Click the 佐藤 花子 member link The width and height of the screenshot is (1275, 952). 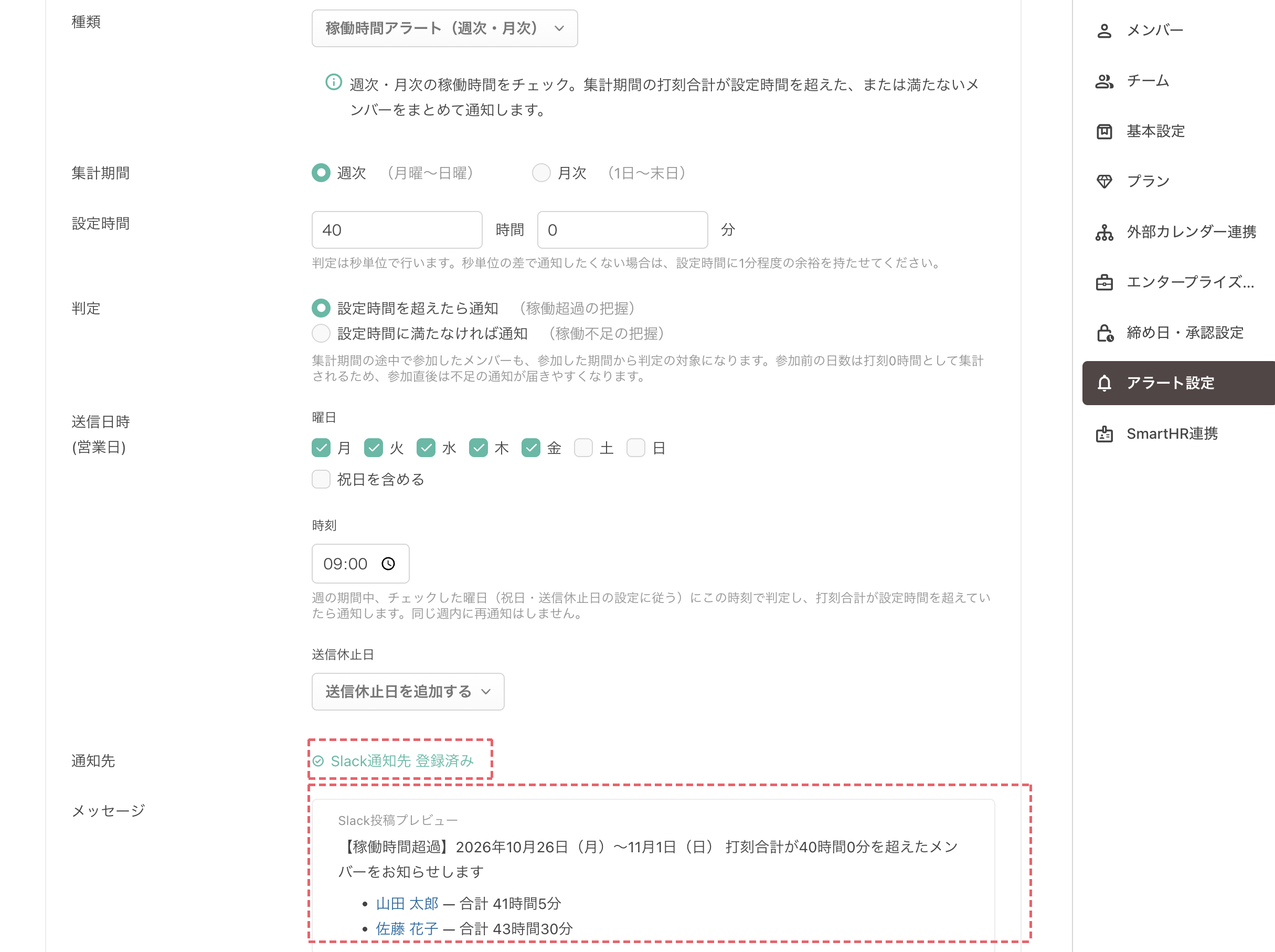pyautogui.click(x=407, y=928)
